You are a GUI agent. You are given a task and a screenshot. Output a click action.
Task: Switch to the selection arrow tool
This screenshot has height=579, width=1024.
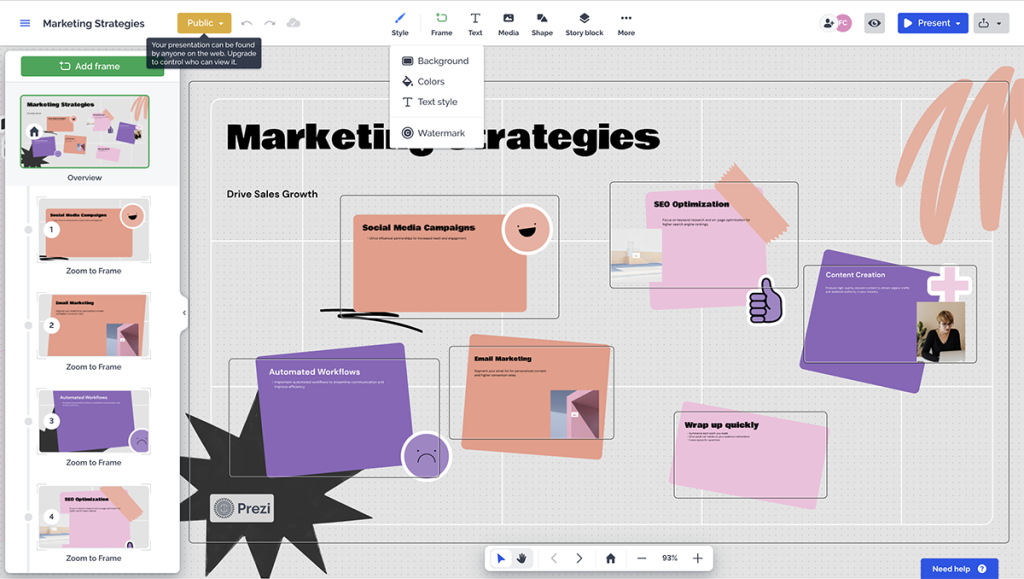click(x=501, y=558)
